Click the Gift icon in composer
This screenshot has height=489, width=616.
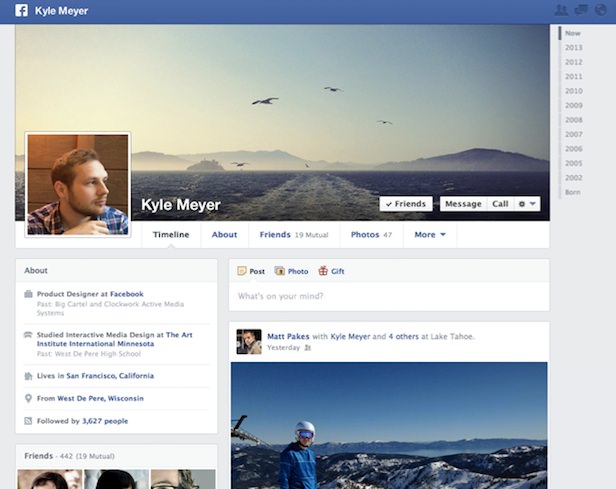(323, 271)
